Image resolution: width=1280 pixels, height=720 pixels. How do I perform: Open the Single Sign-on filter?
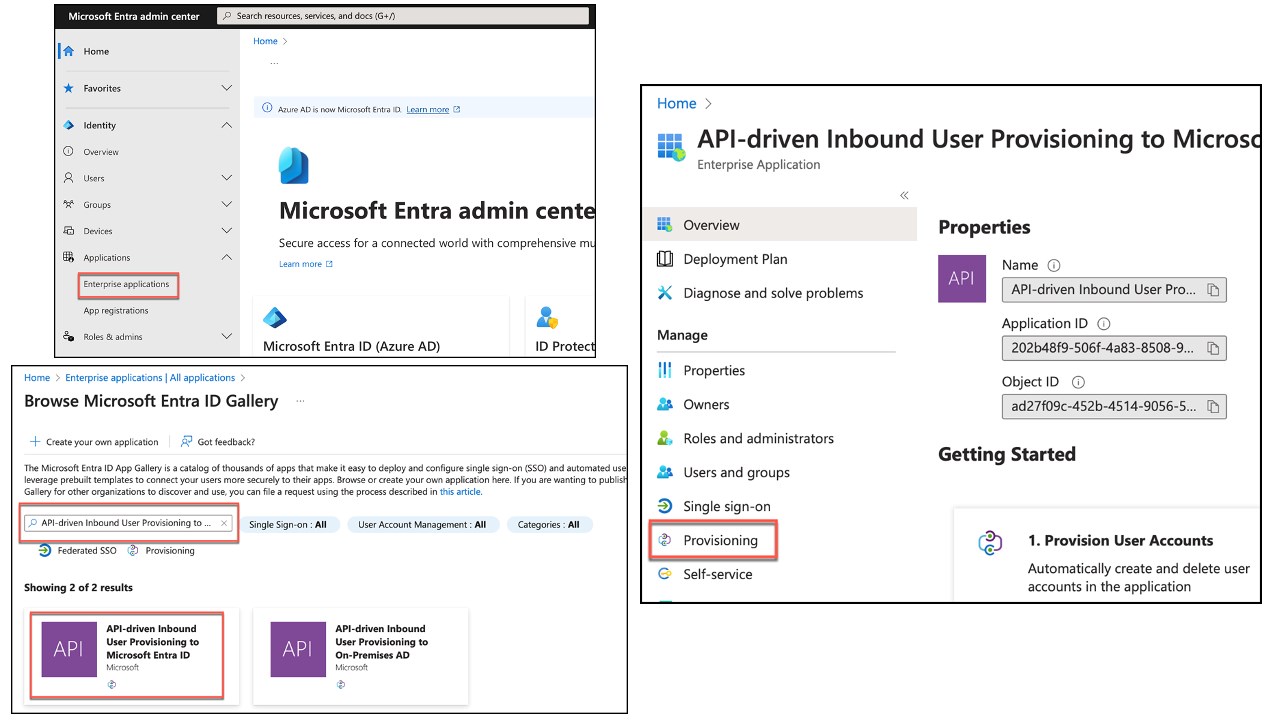pyautogui.click(x=288, y=524)
